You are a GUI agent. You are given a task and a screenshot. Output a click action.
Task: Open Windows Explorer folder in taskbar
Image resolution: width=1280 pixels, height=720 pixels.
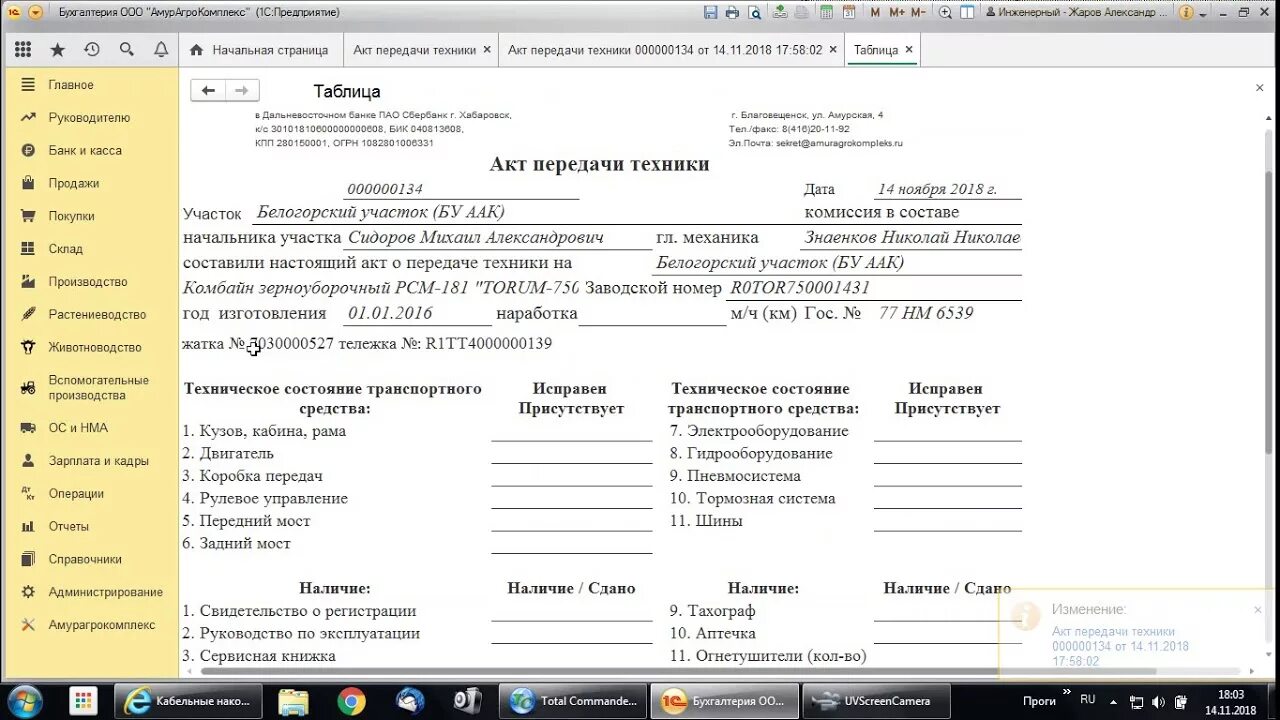(x=293, y=701)
